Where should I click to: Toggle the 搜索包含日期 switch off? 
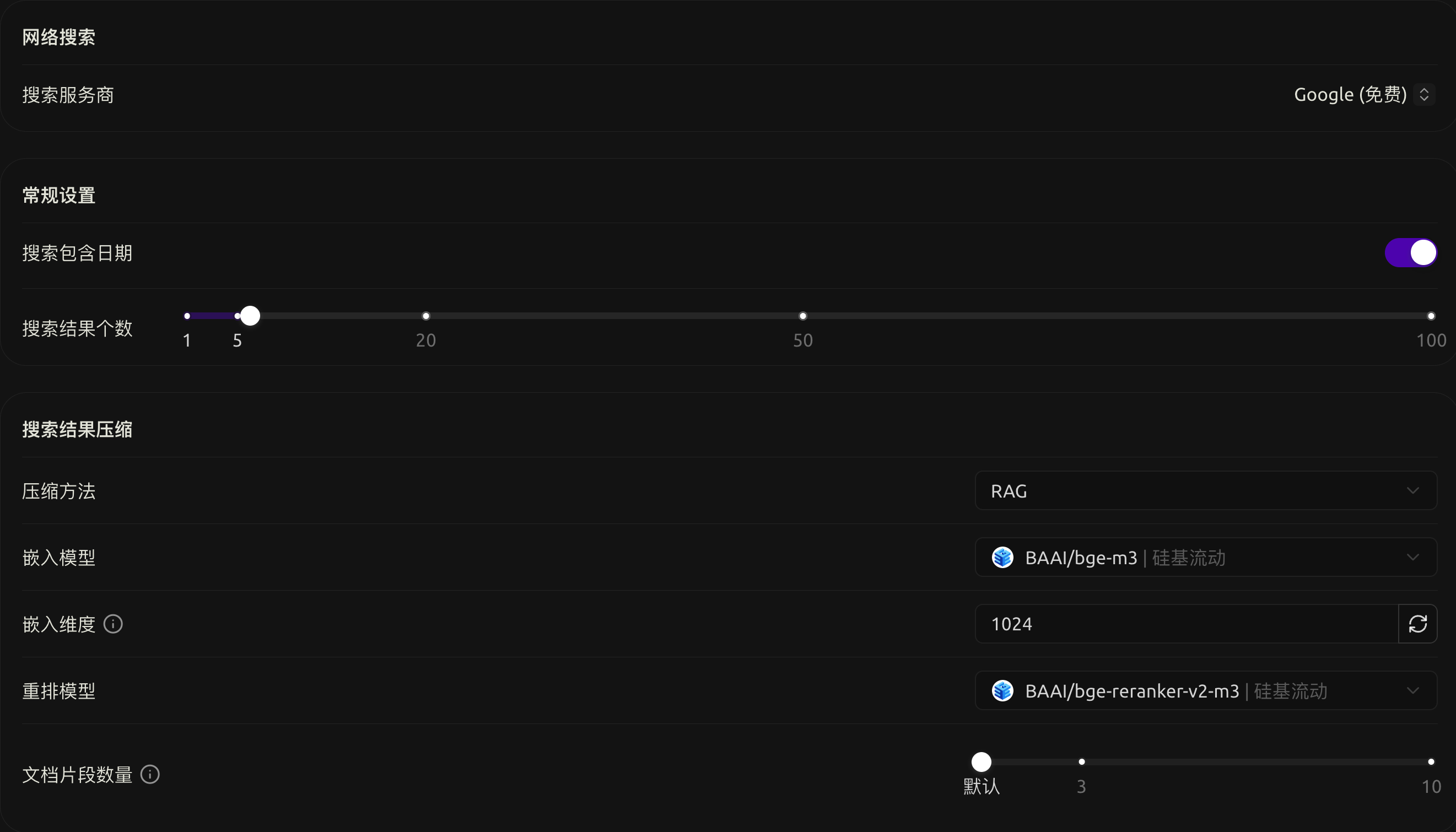click(x=1410, y=252)
